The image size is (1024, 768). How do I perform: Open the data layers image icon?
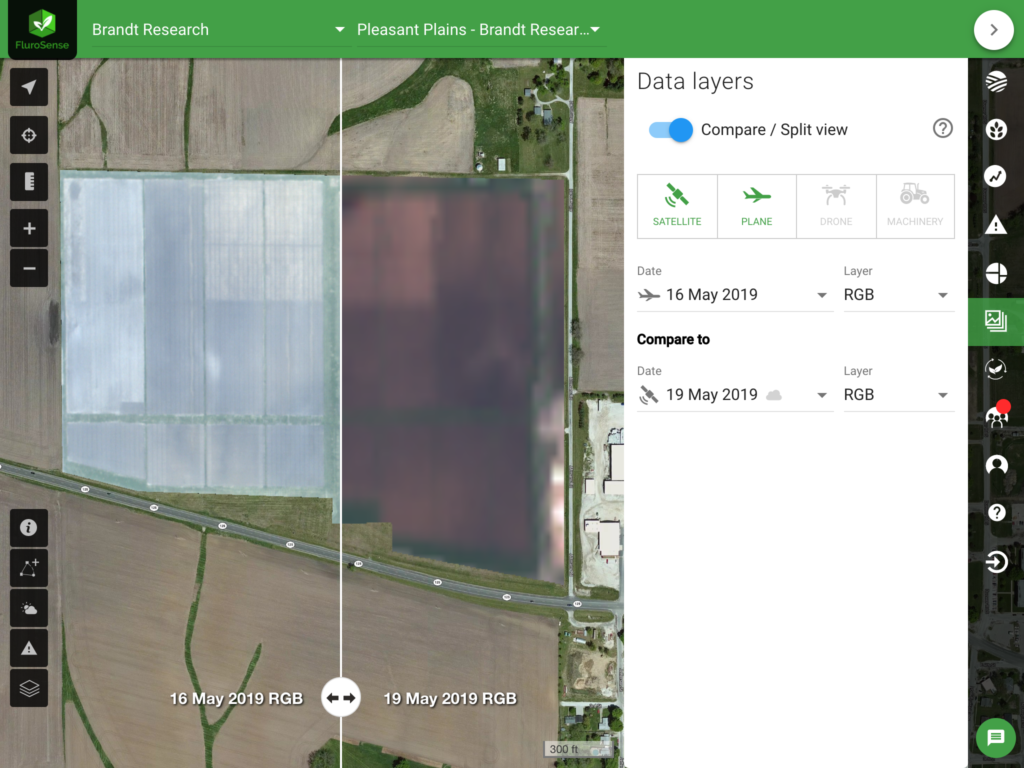click(996, 321)
